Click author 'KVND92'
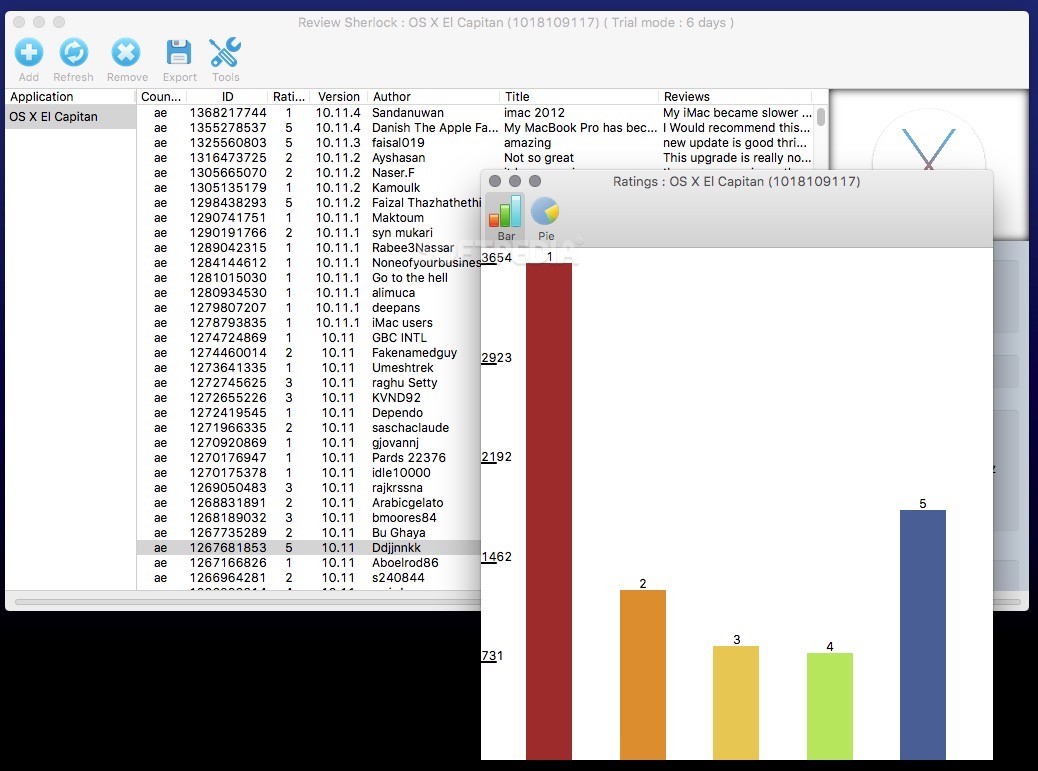Screen dimensions: 1038x771 click(x=396, y=398)
